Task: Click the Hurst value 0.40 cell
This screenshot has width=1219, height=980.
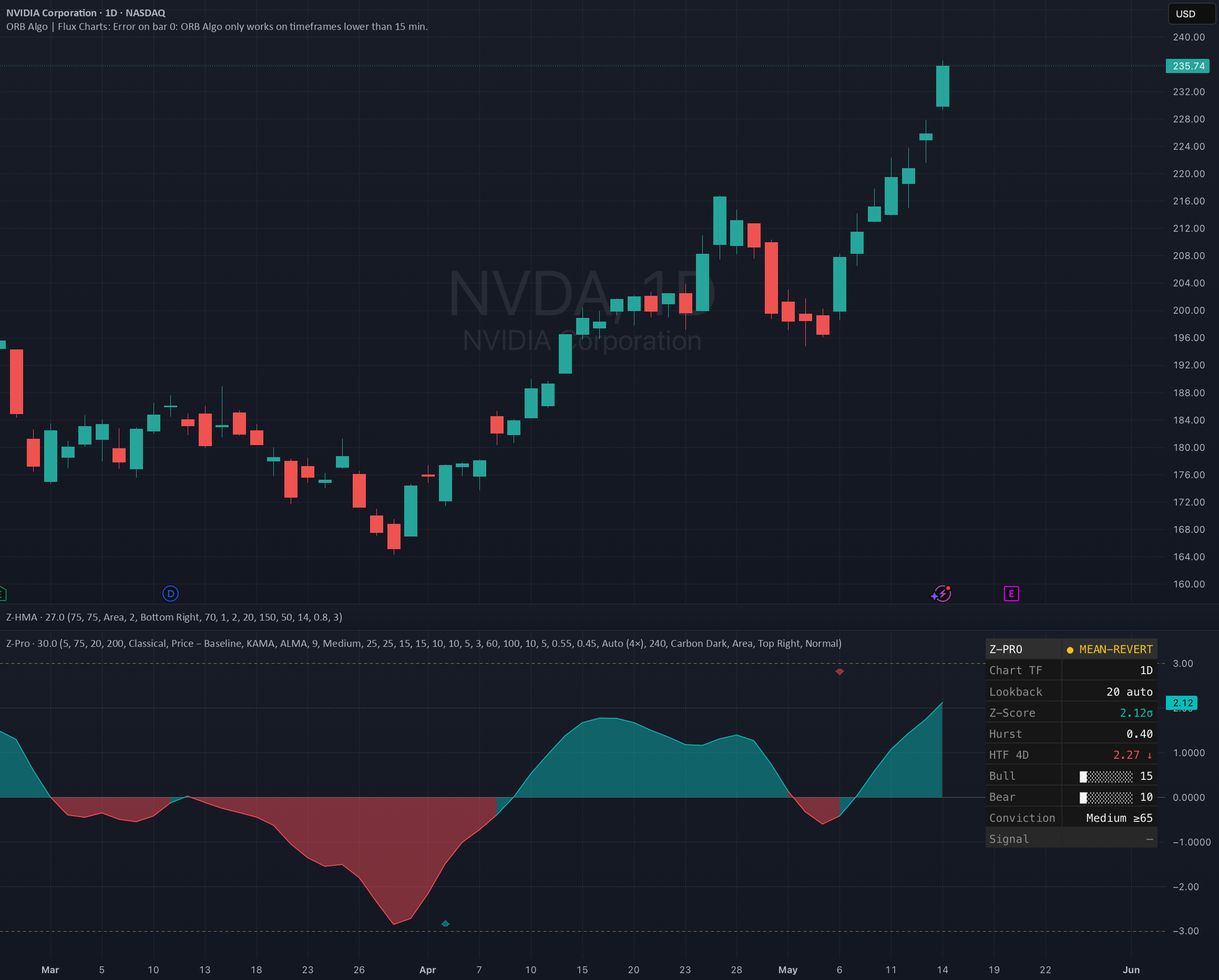Action: [1109, 734]
